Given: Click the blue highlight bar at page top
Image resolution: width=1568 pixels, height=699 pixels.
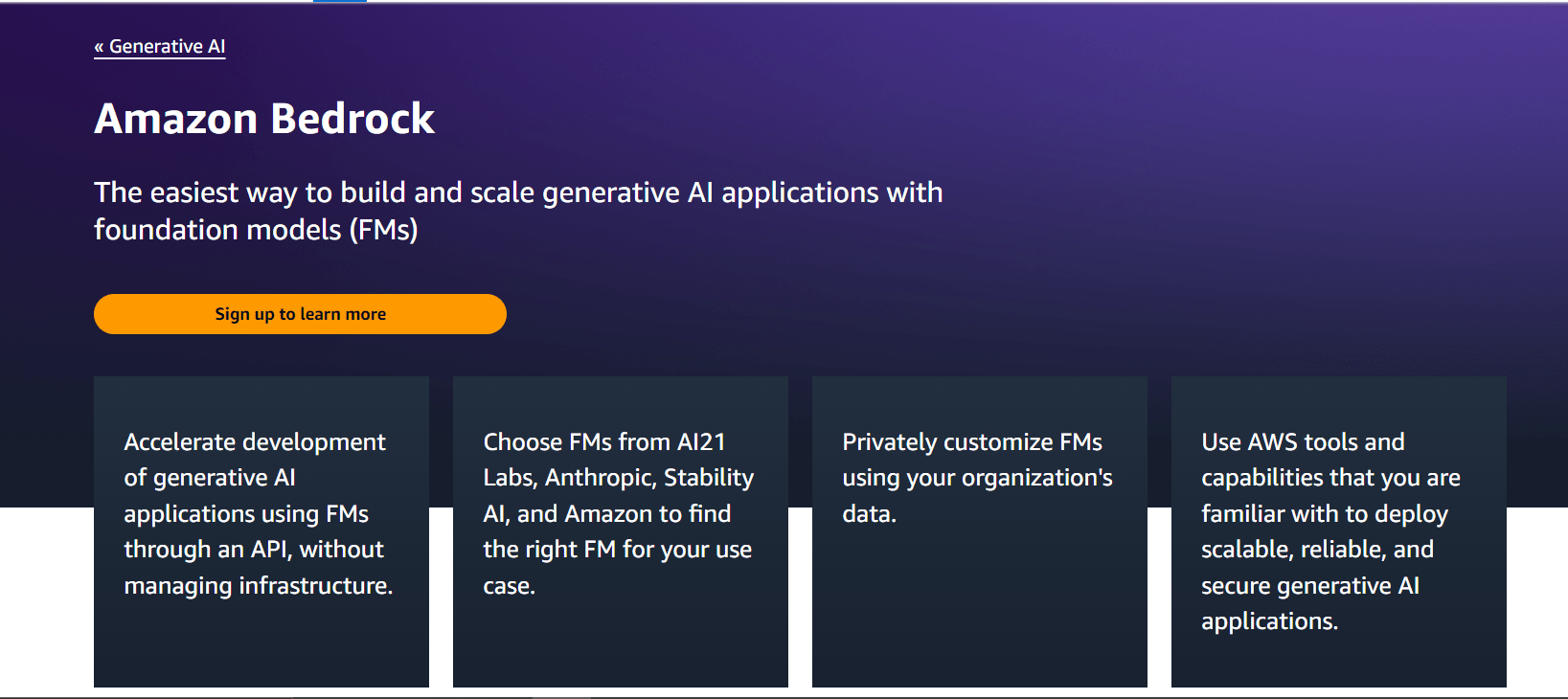Looking at the screenshot, I should coord(340,1).
